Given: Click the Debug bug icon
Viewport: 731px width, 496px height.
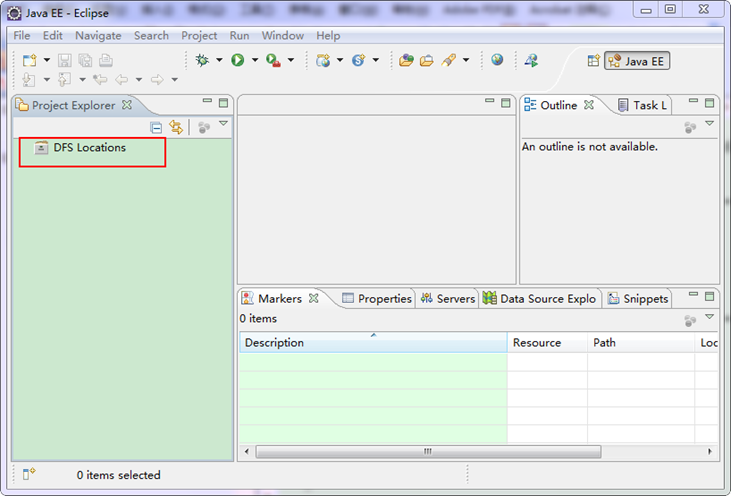Looking at the screenshot, I should [202, 60].
